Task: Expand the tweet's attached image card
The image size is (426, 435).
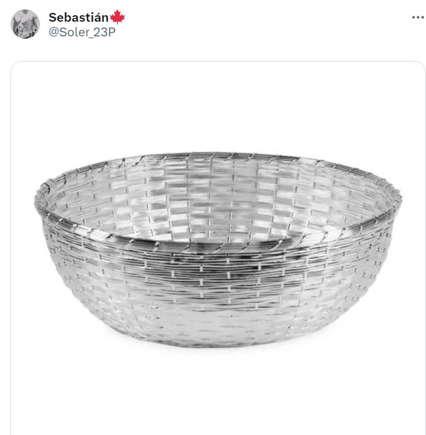Action: [x=218, y=248]
